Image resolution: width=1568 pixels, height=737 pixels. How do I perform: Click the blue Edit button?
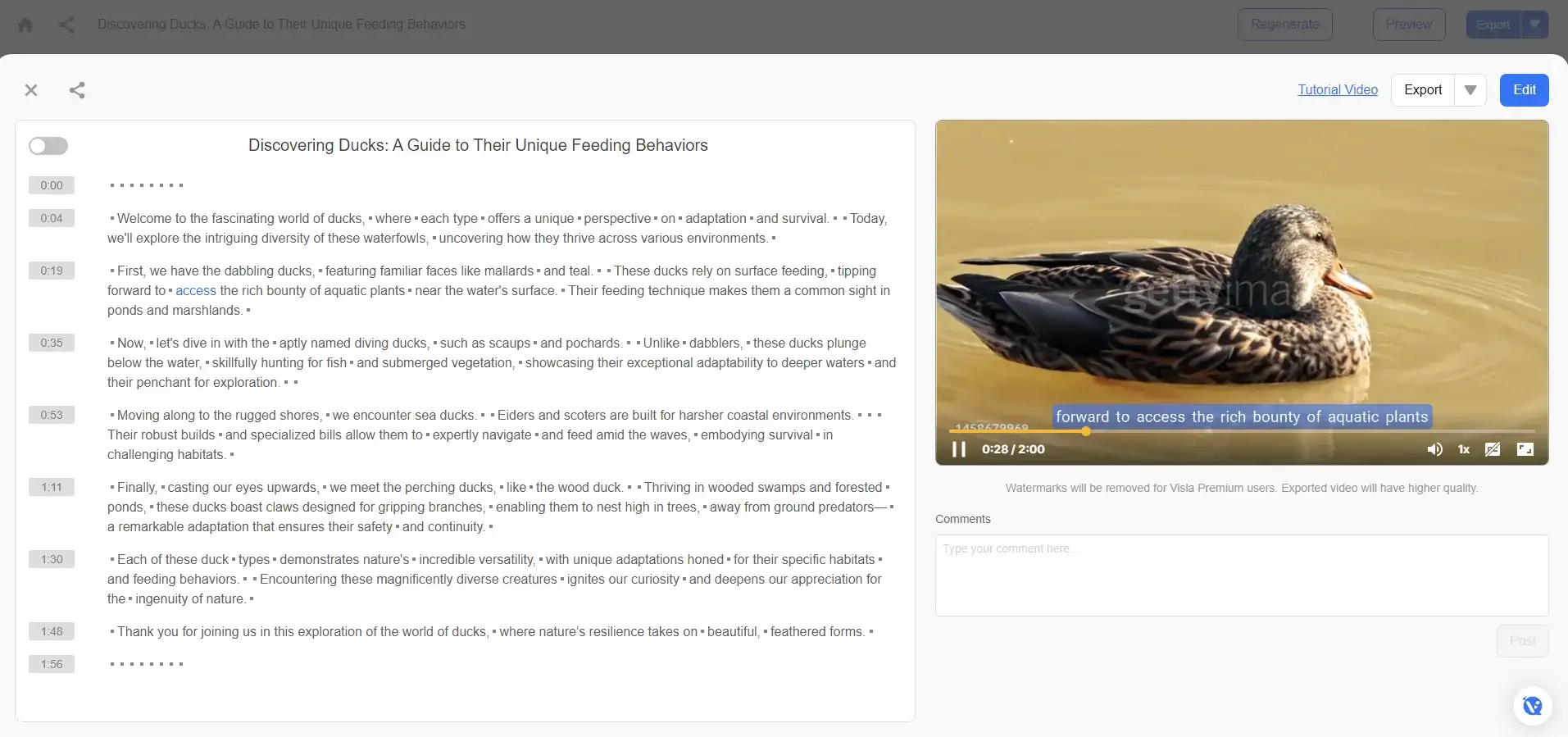tap(1525, 90)
